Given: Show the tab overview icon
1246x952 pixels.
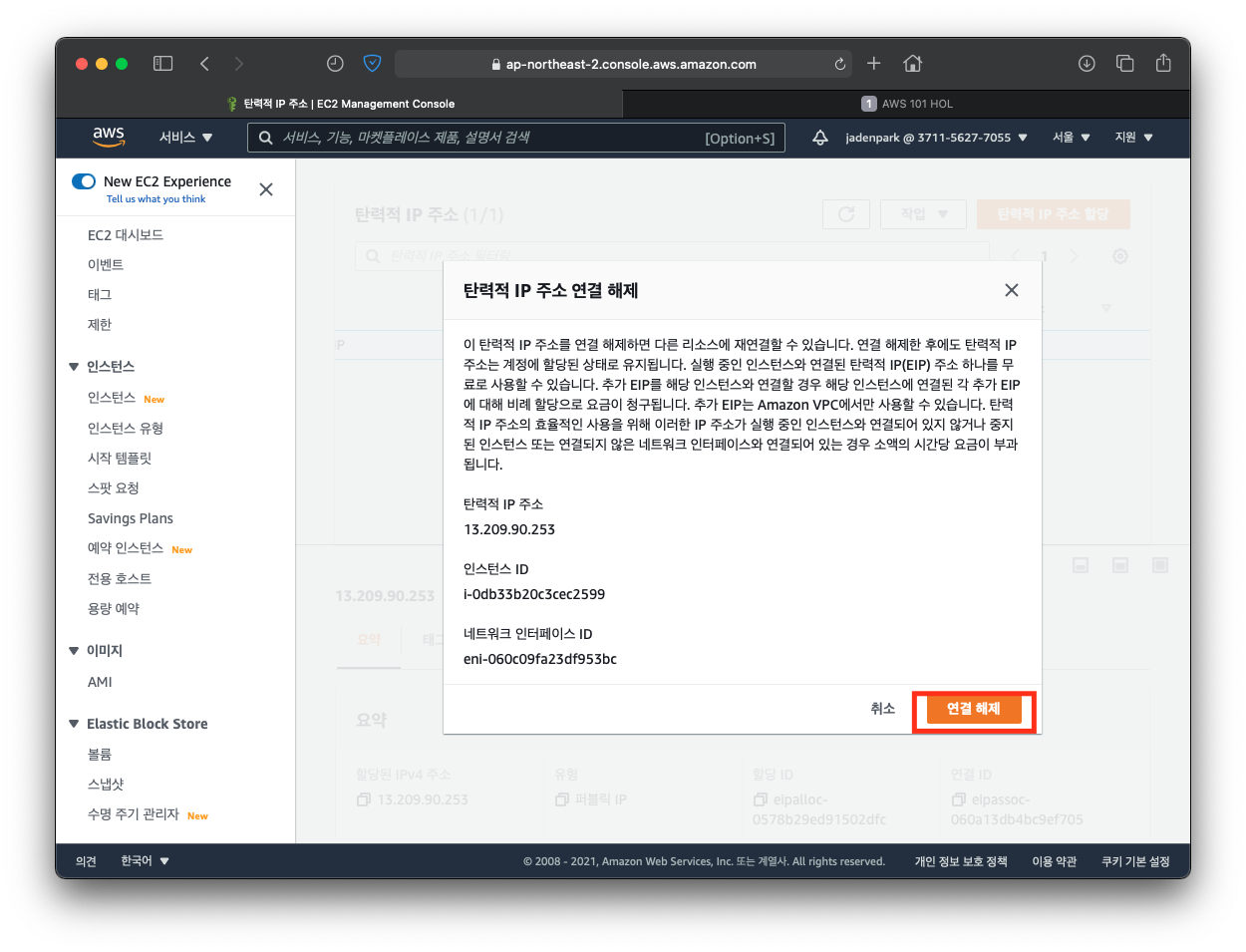Looking at the screenshot, I should 1124,64.
